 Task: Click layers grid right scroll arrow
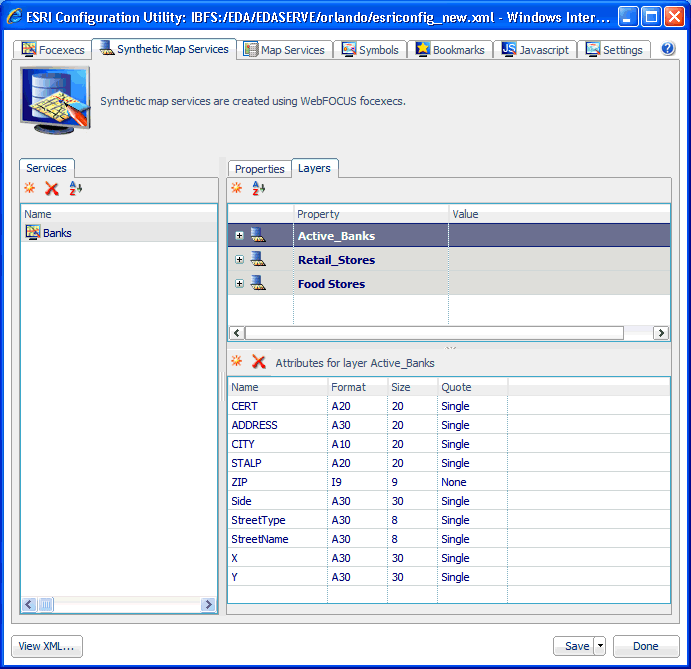661,333
